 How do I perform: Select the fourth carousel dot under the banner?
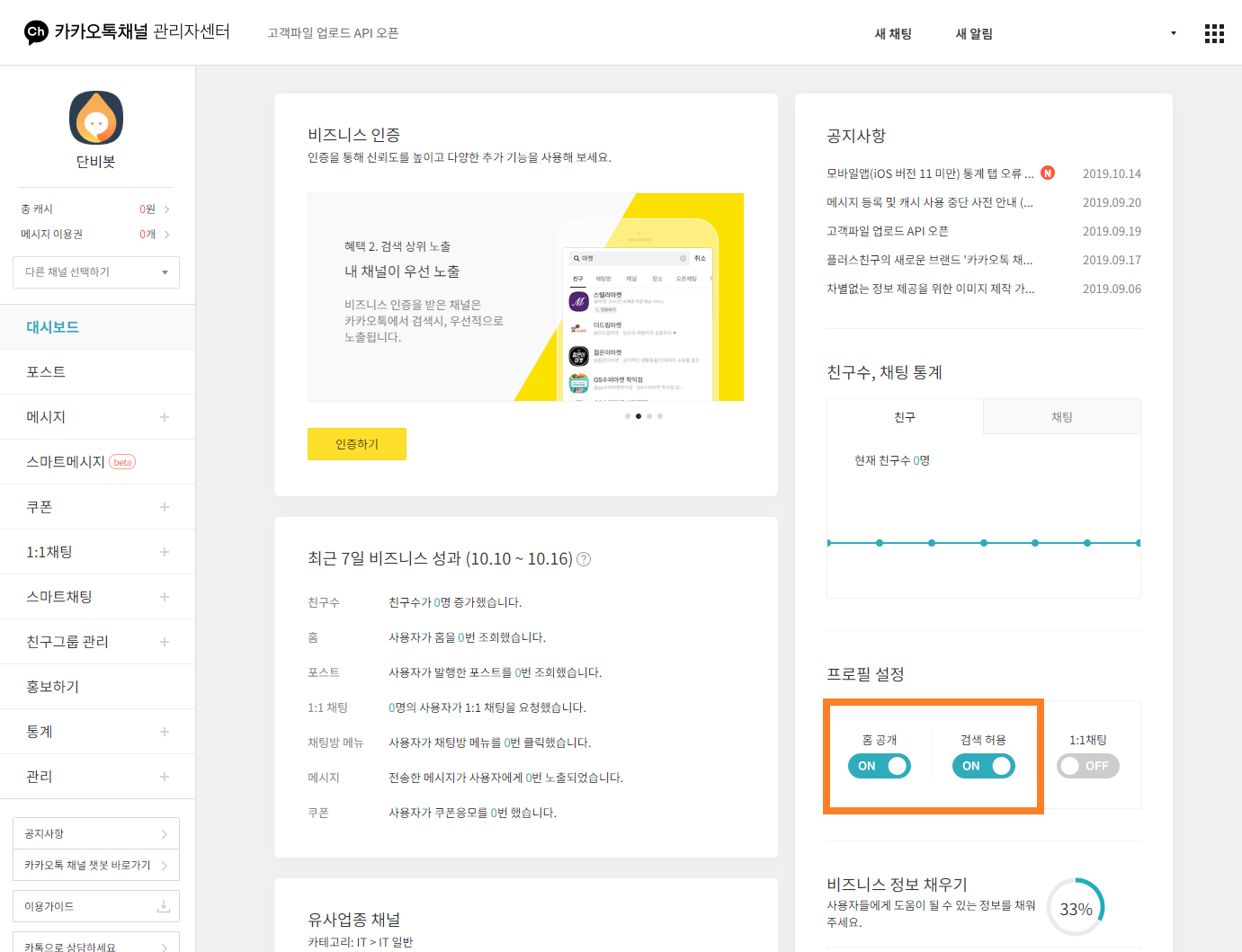tap(660, 416)
